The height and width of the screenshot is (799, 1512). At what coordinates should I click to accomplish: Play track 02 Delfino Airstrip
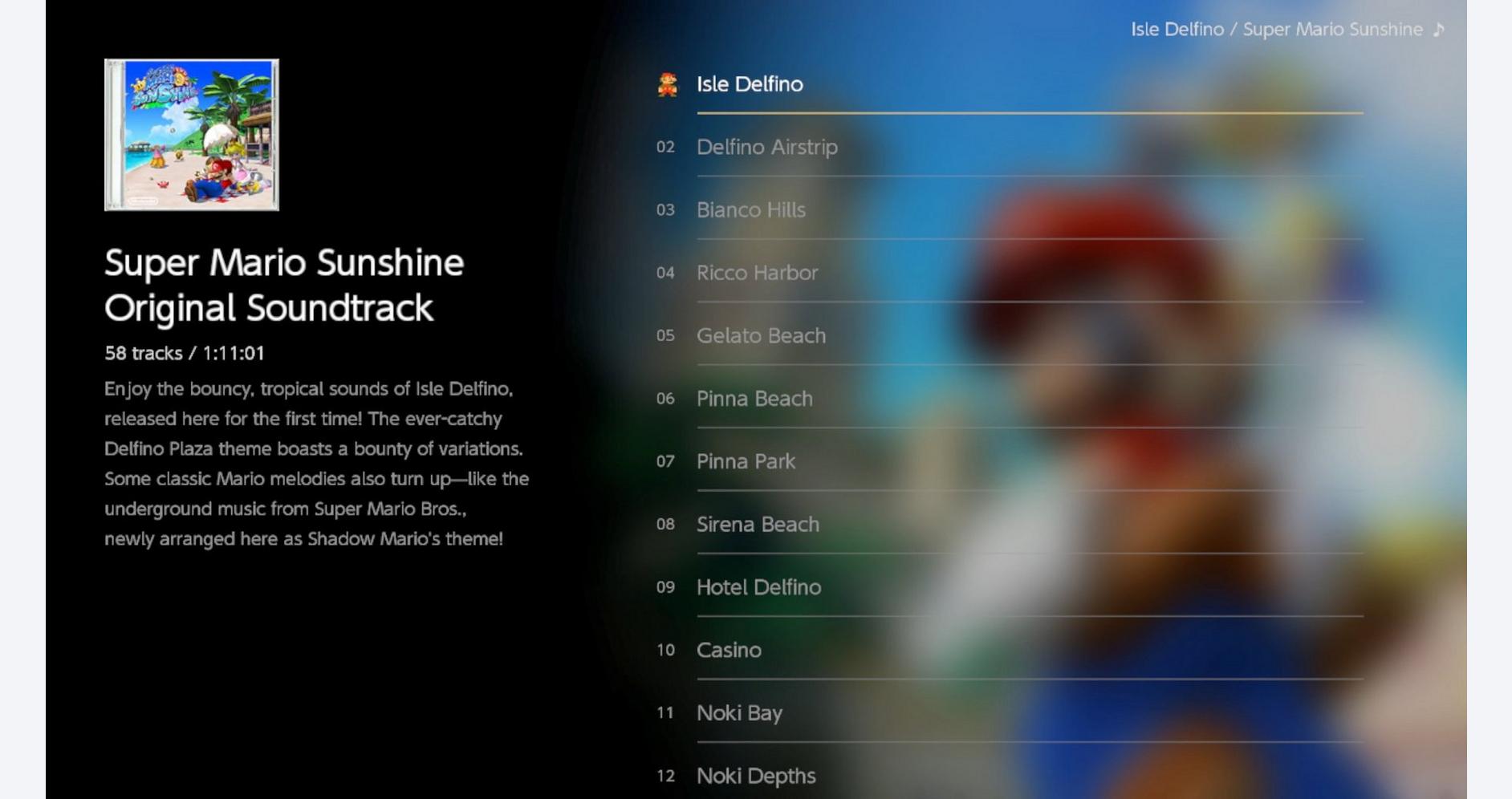click(766, 148)
